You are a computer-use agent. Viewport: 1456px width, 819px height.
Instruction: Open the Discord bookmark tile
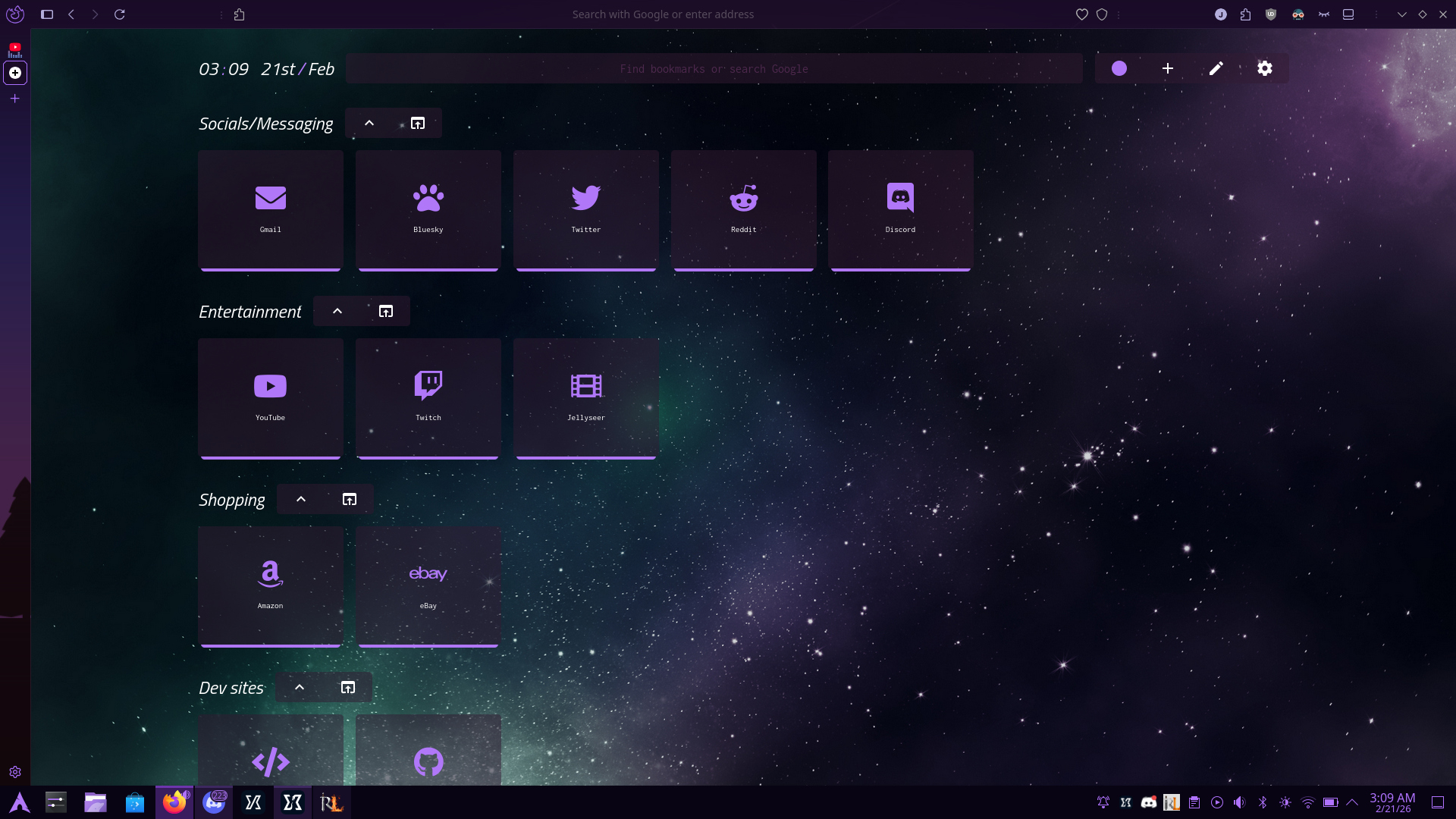900,209
